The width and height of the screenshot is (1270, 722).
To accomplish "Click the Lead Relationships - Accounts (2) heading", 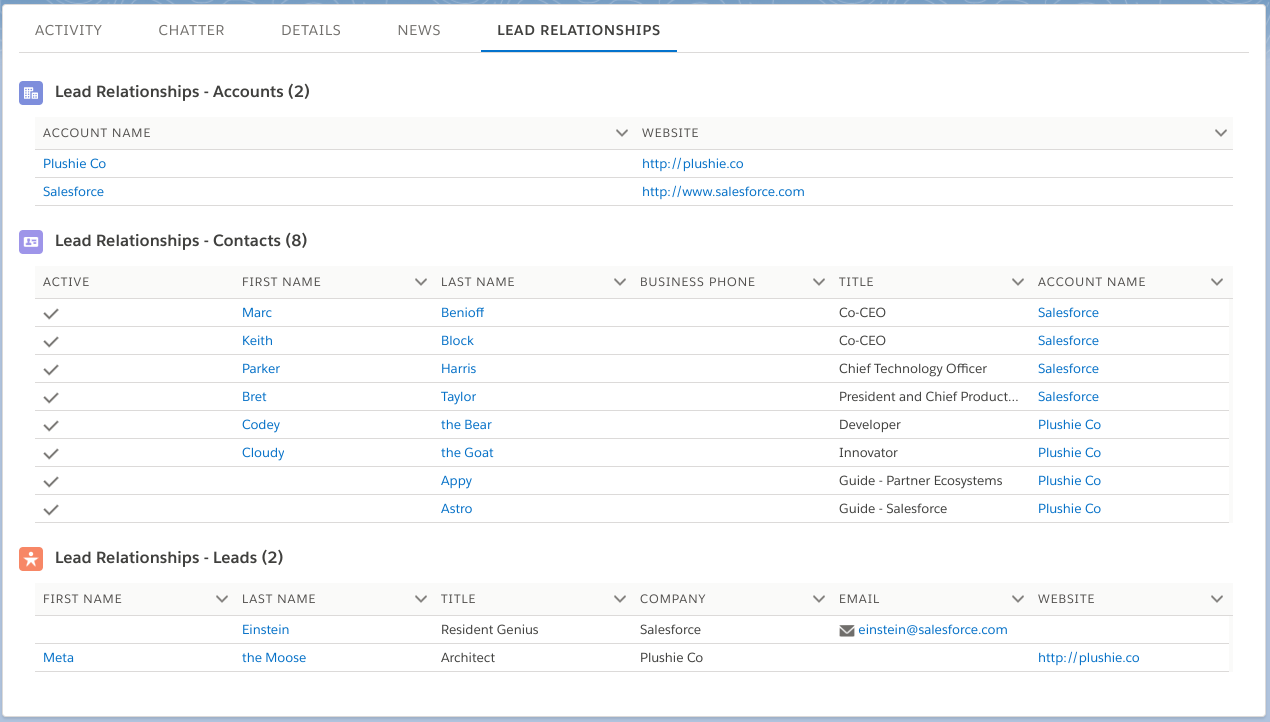I will pyautogui.click(x=182, y=92).
